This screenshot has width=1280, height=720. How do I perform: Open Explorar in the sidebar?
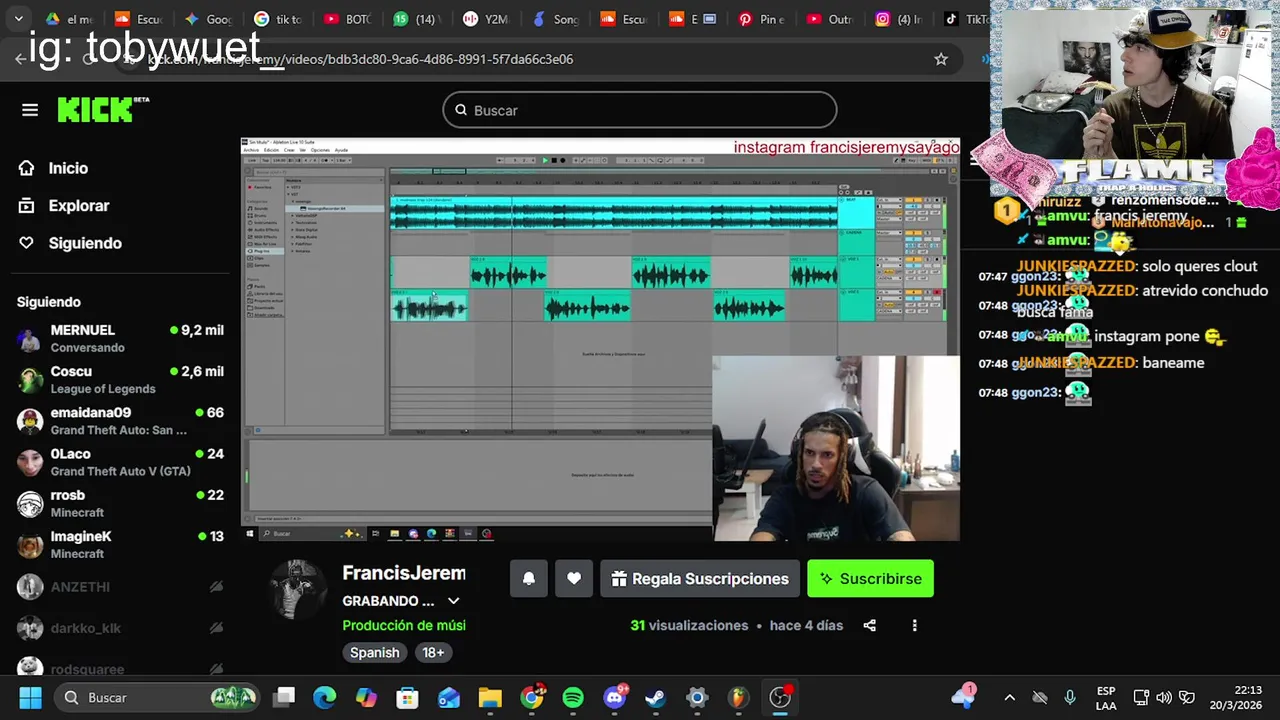tap(64, 205)
